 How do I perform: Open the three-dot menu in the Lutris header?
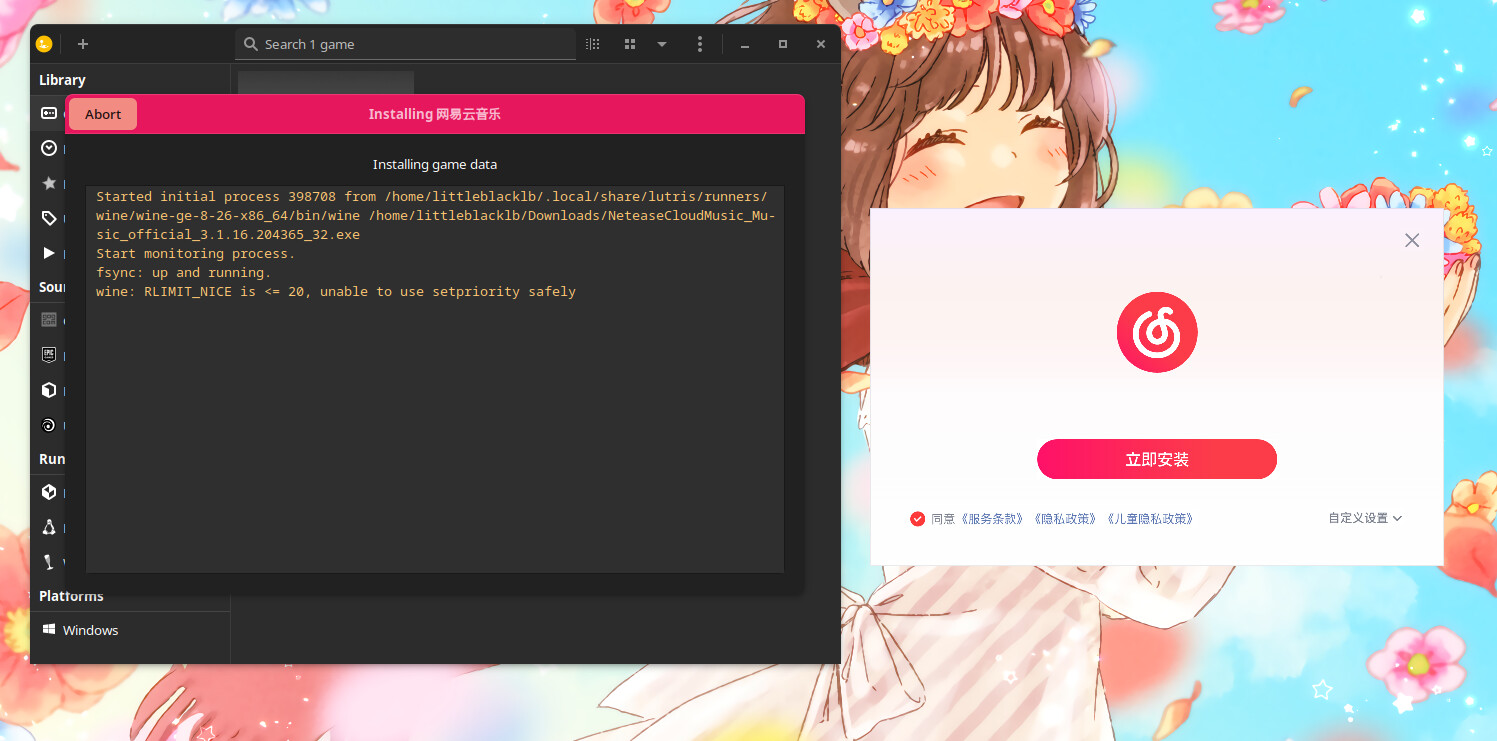tap(700, 44)
